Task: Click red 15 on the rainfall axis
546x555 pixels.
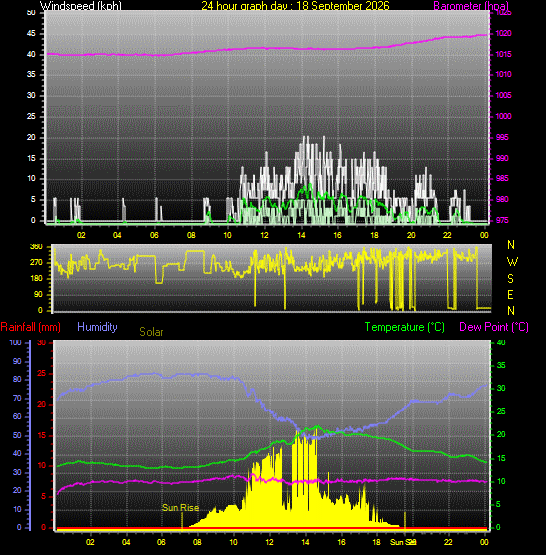Action: pos(42,435)
